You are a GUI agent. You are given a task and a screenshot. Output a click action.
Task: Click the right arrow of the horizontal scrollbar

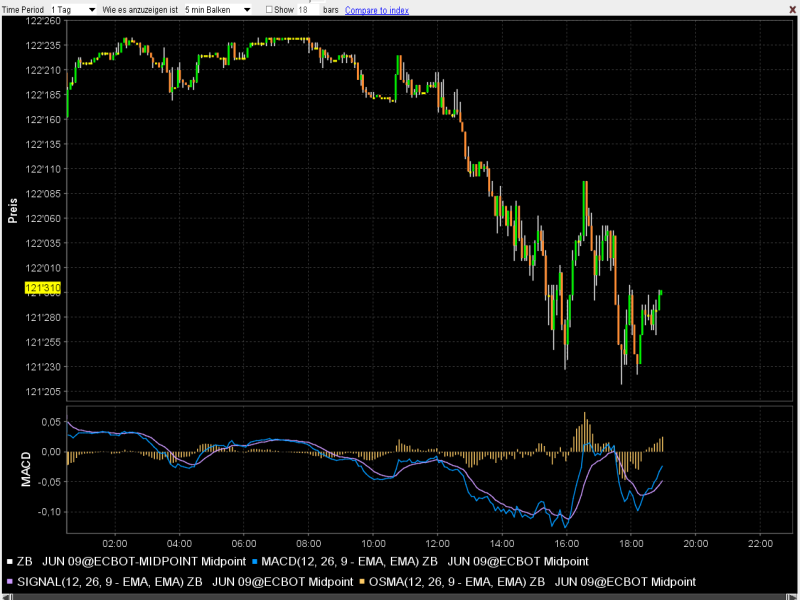click(794, 597)
